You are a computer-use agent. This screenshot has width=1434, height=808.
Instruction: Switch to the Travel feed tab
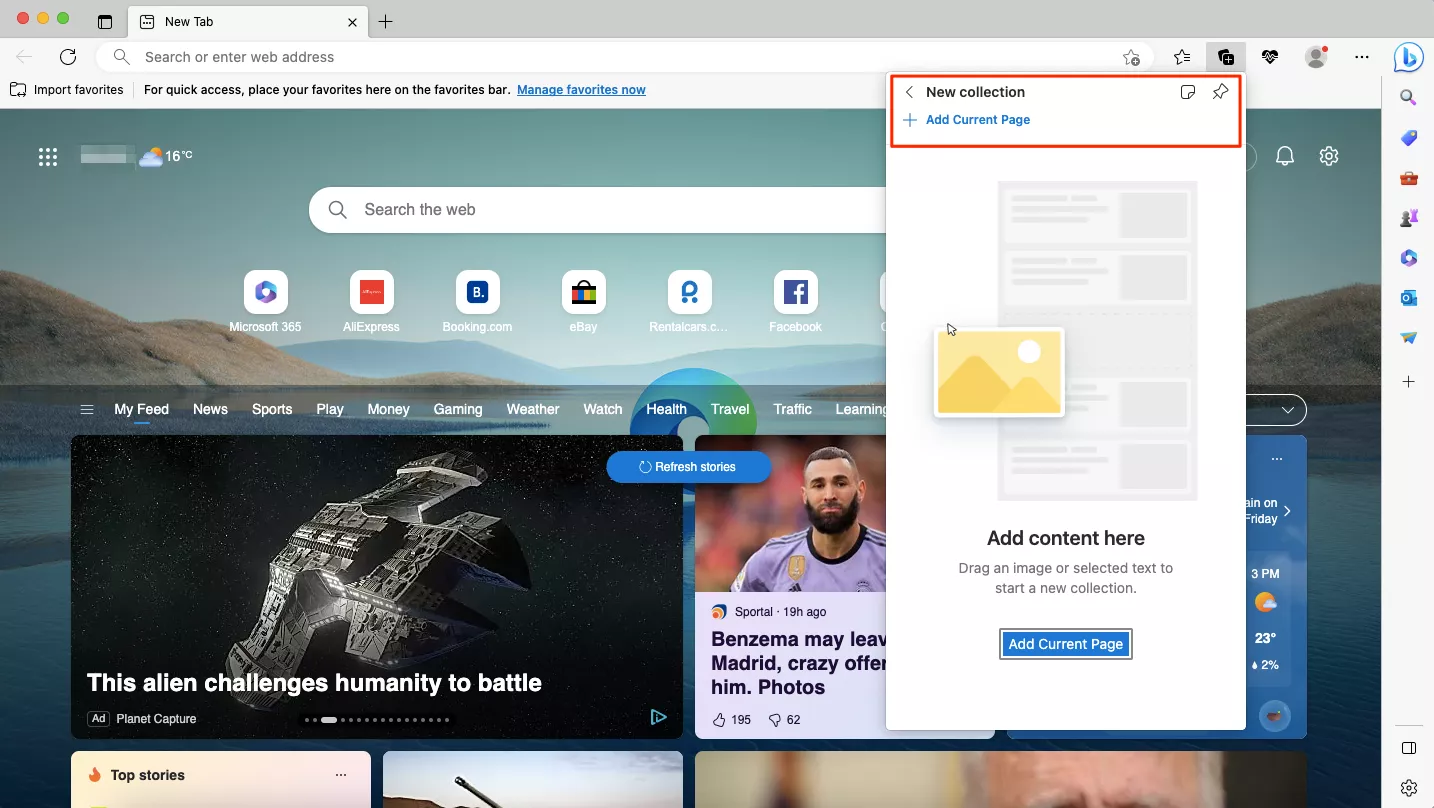coord(730,409)
